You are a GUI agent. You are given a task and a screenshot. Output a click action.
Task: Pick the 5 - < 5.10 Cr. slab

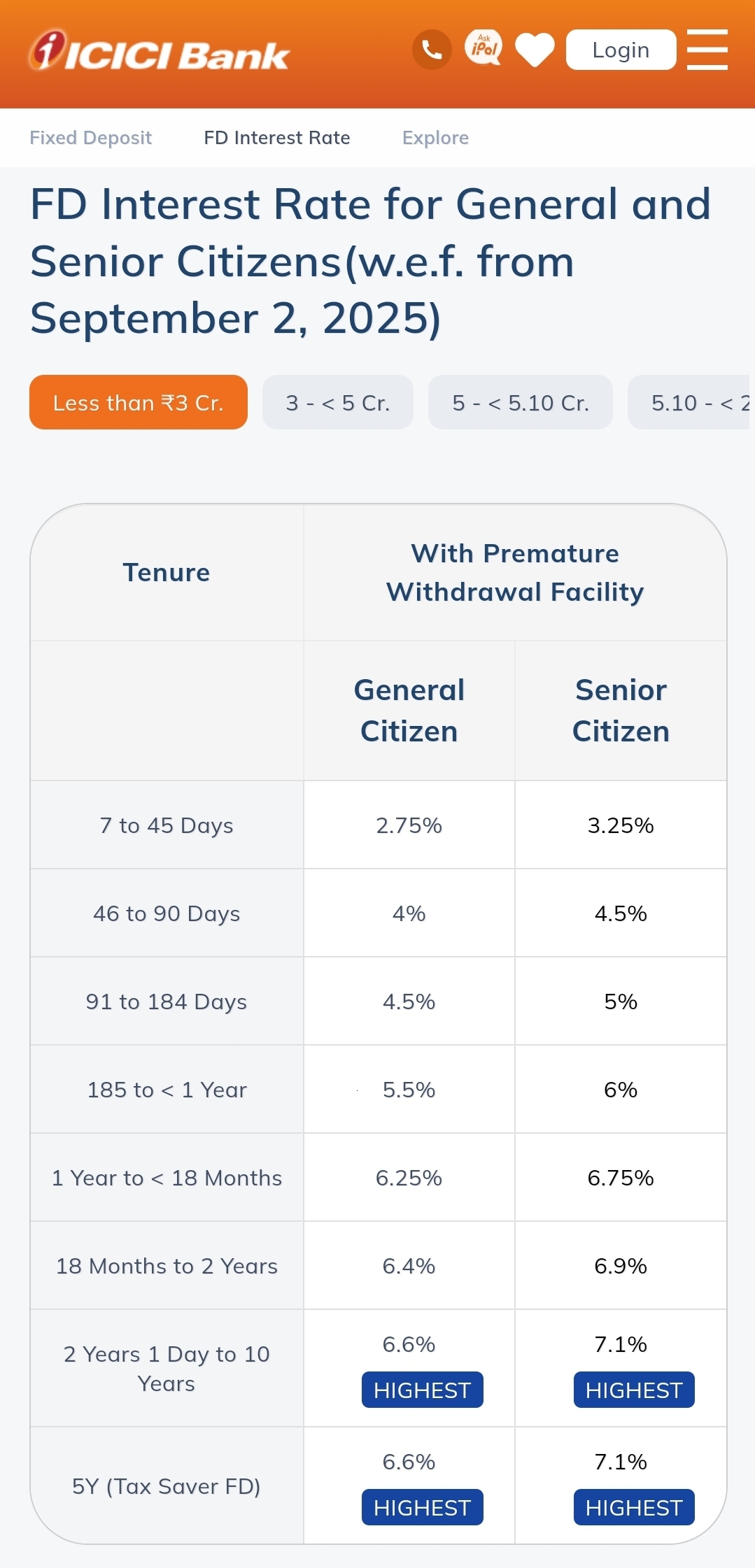[521, 402]
